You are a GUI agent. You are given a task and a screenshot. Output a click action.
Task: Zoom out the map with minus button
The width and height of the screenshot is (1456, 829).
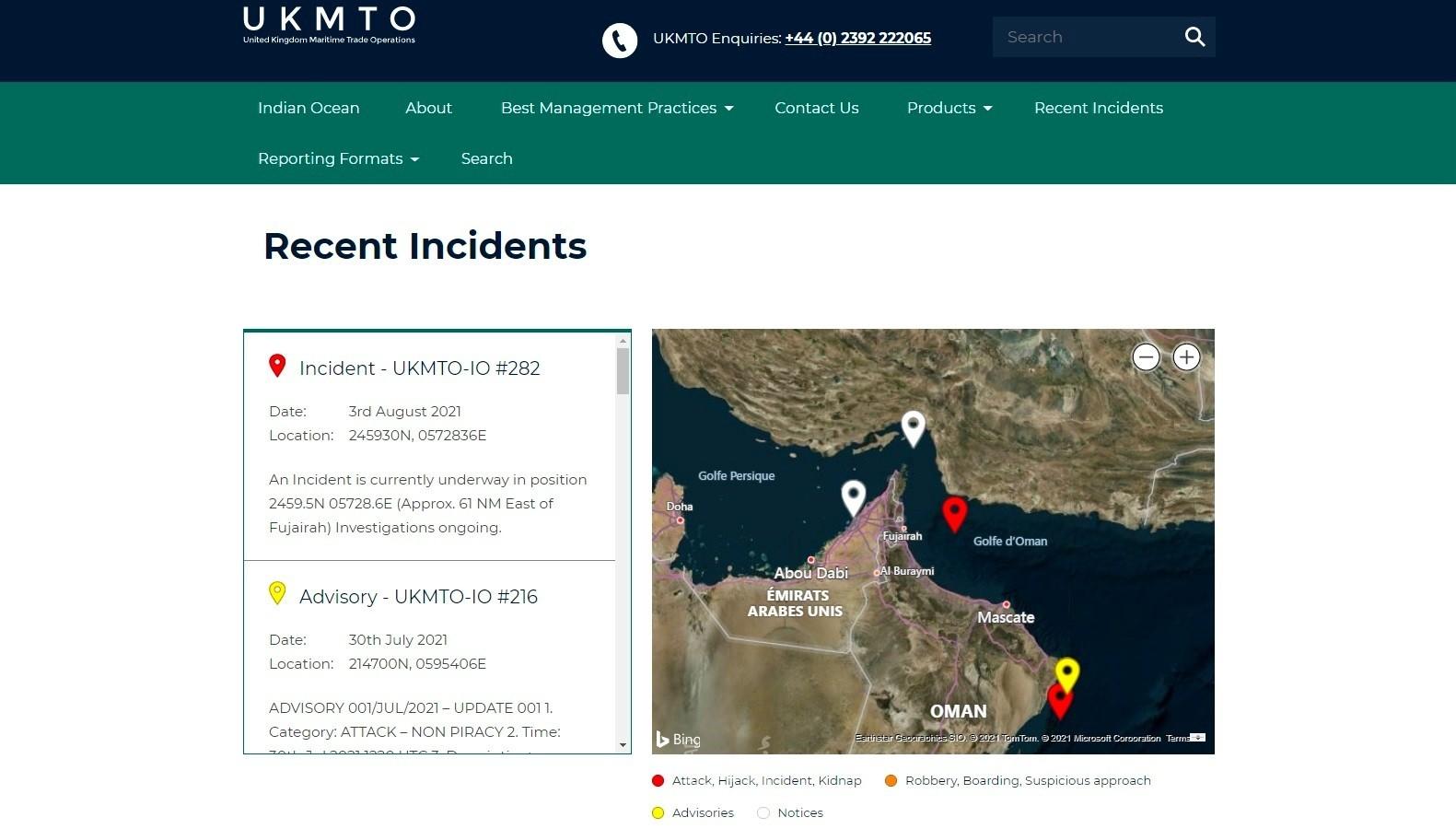1146,357
